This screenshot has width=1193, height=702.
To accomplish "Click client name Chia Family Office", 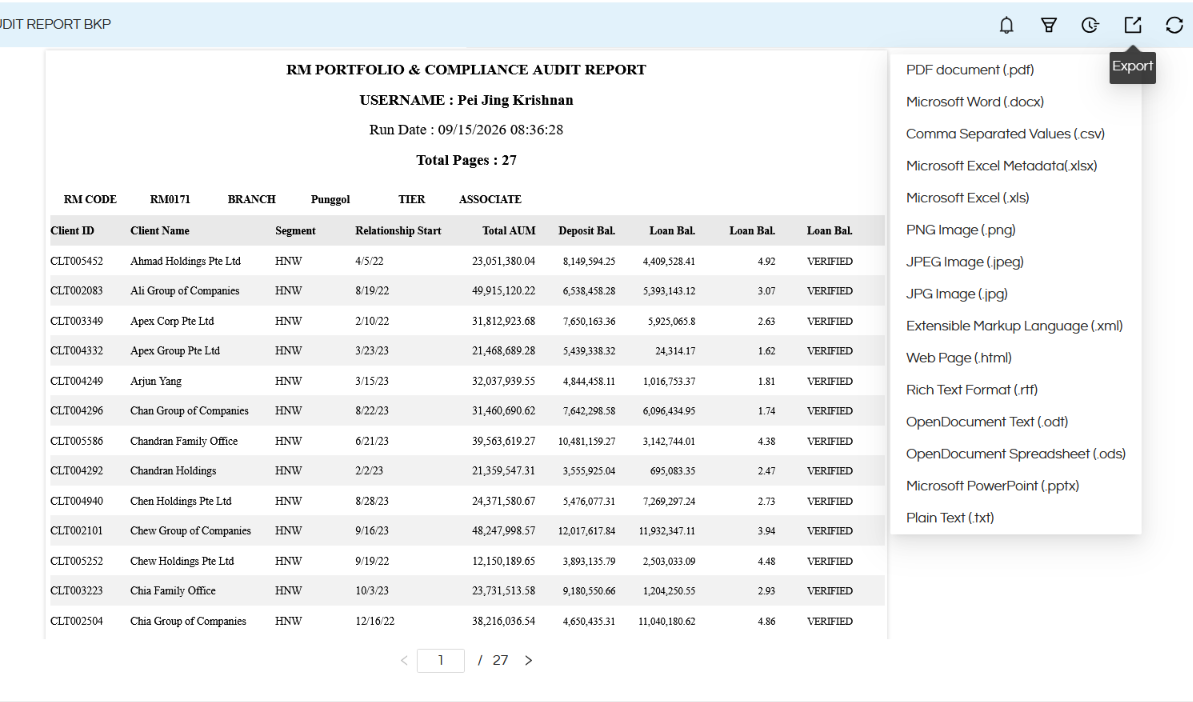I will [173, 591].
